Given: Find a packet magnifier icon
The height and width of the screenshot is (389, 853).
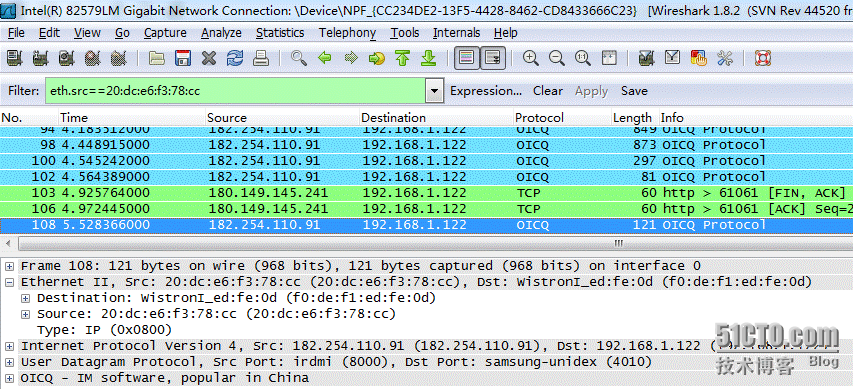Looking at the screenshot, I should coord(298,58).
